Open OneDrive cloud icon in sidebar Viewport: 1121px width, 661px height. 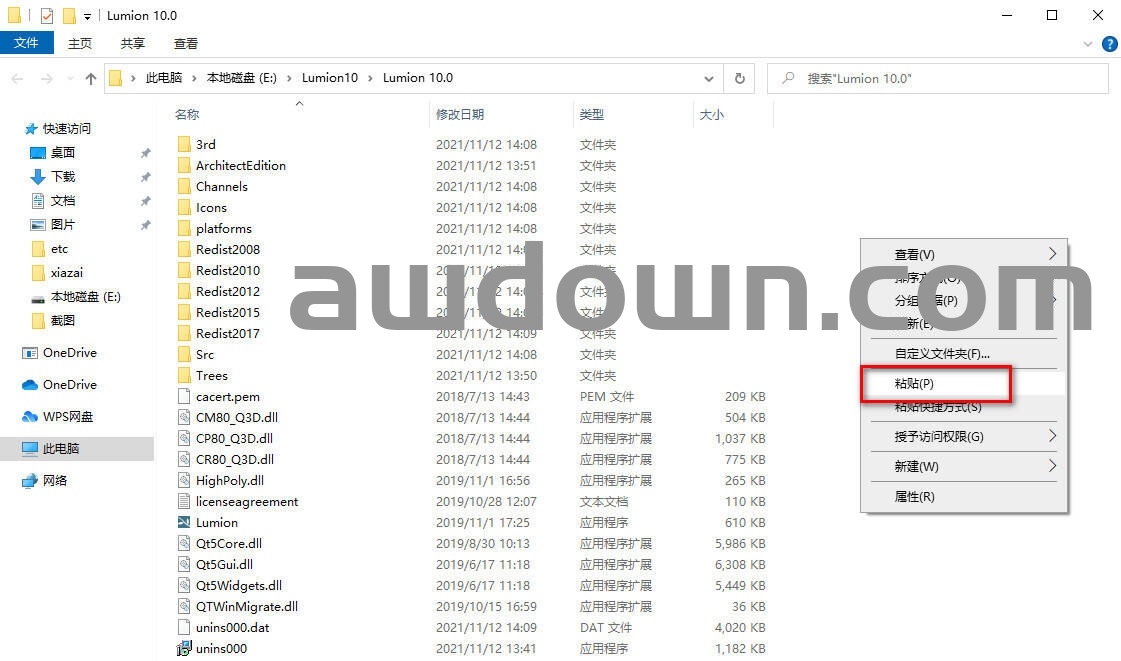click(x=30, y=385)
